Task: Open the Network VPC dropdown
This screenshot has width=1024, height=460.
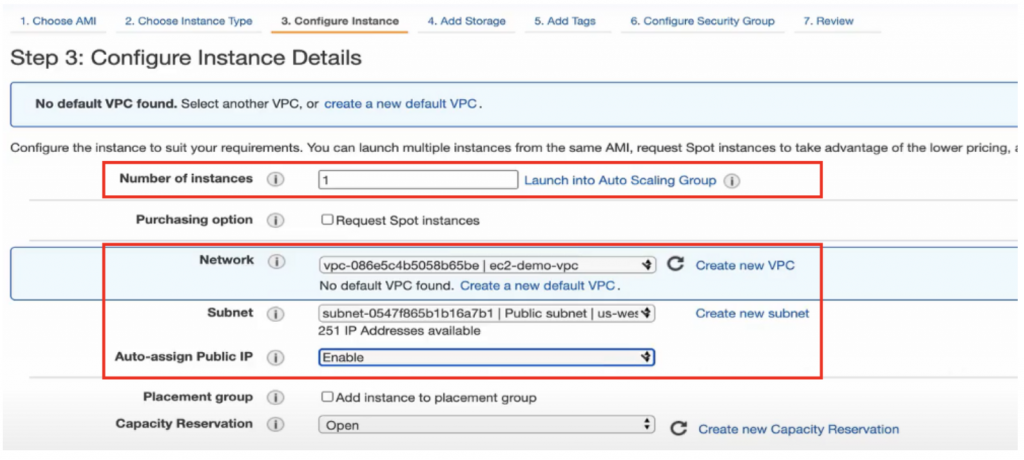Action: click(487, 265)
